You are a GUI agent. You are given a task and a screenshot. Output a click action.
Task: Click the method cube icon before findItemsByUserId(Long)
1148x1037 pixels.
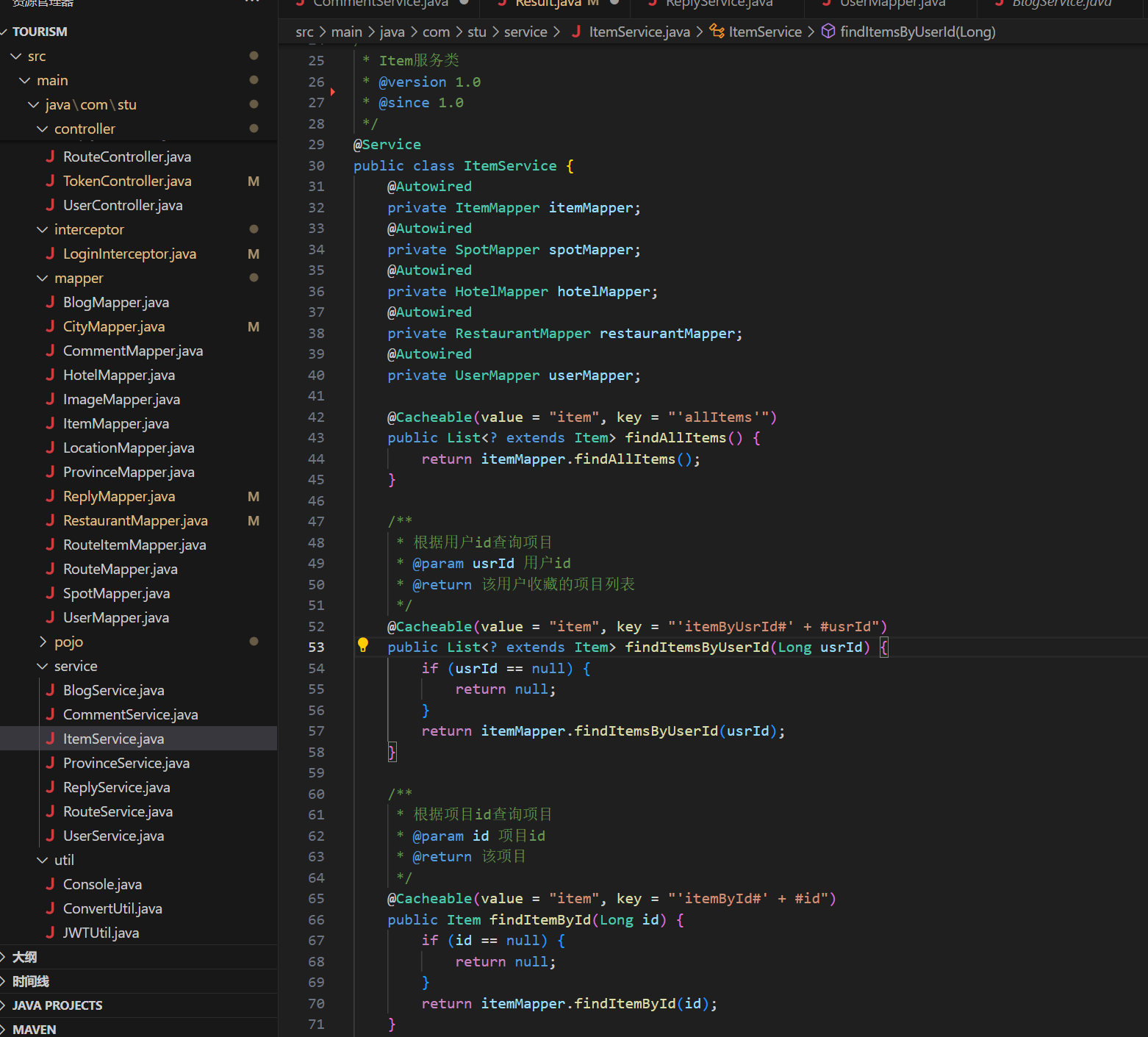point(828,31)
